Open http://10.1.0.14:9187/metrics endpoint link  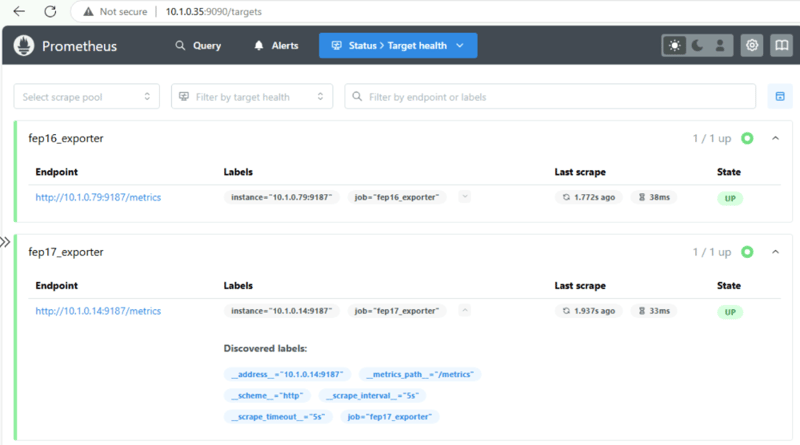pos(98,311)
